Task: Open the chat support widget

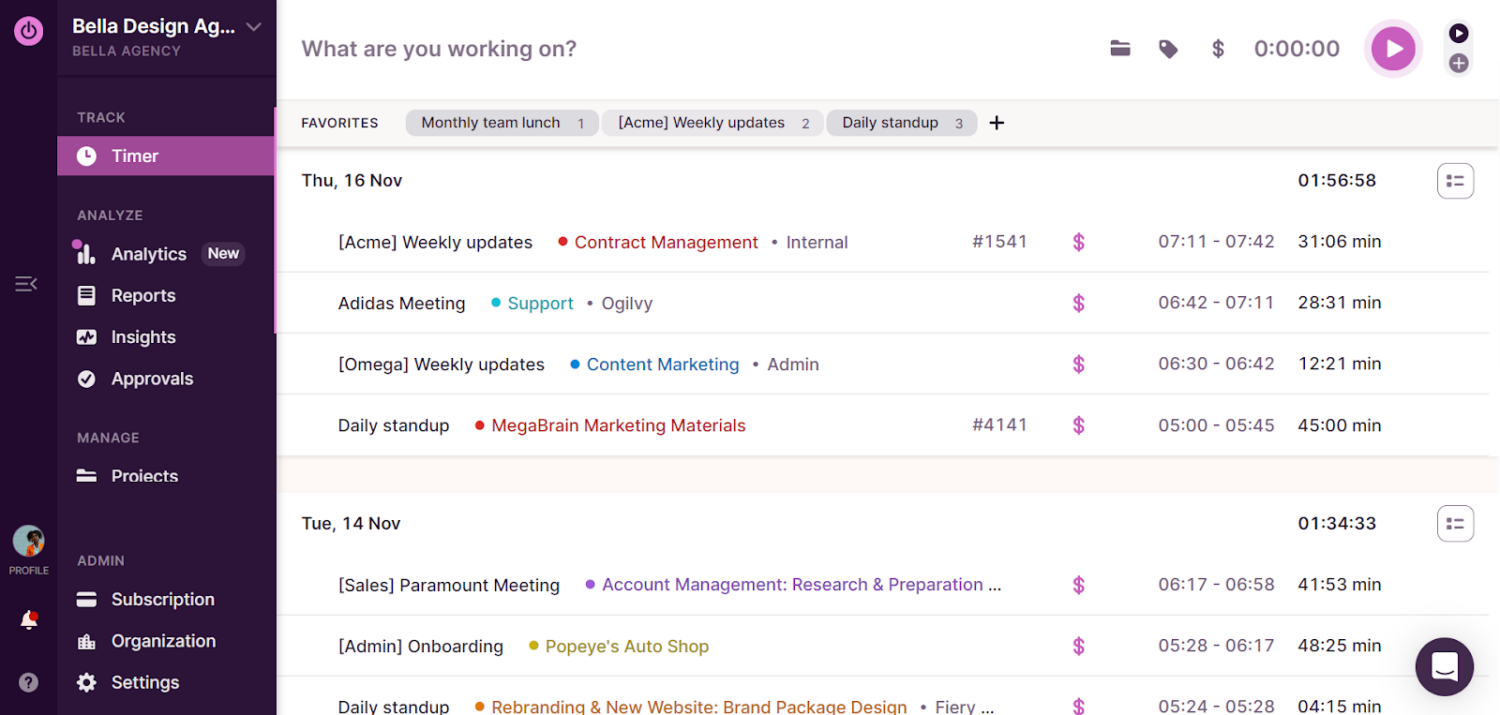Action: coord(1444,666)
